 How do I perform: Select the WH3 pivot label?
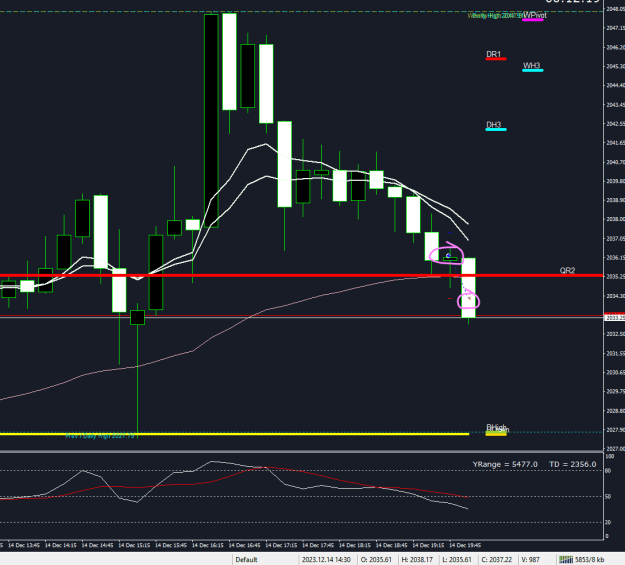click(x=531, y=65)
